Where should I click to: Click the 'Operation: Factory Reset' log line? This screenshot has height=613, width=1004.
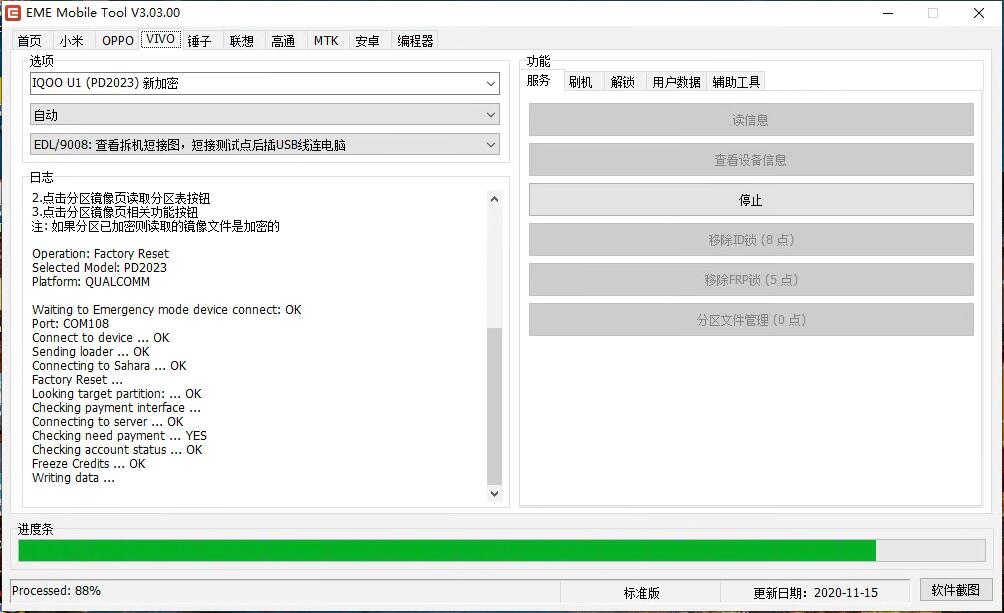[x=101, y=254]
